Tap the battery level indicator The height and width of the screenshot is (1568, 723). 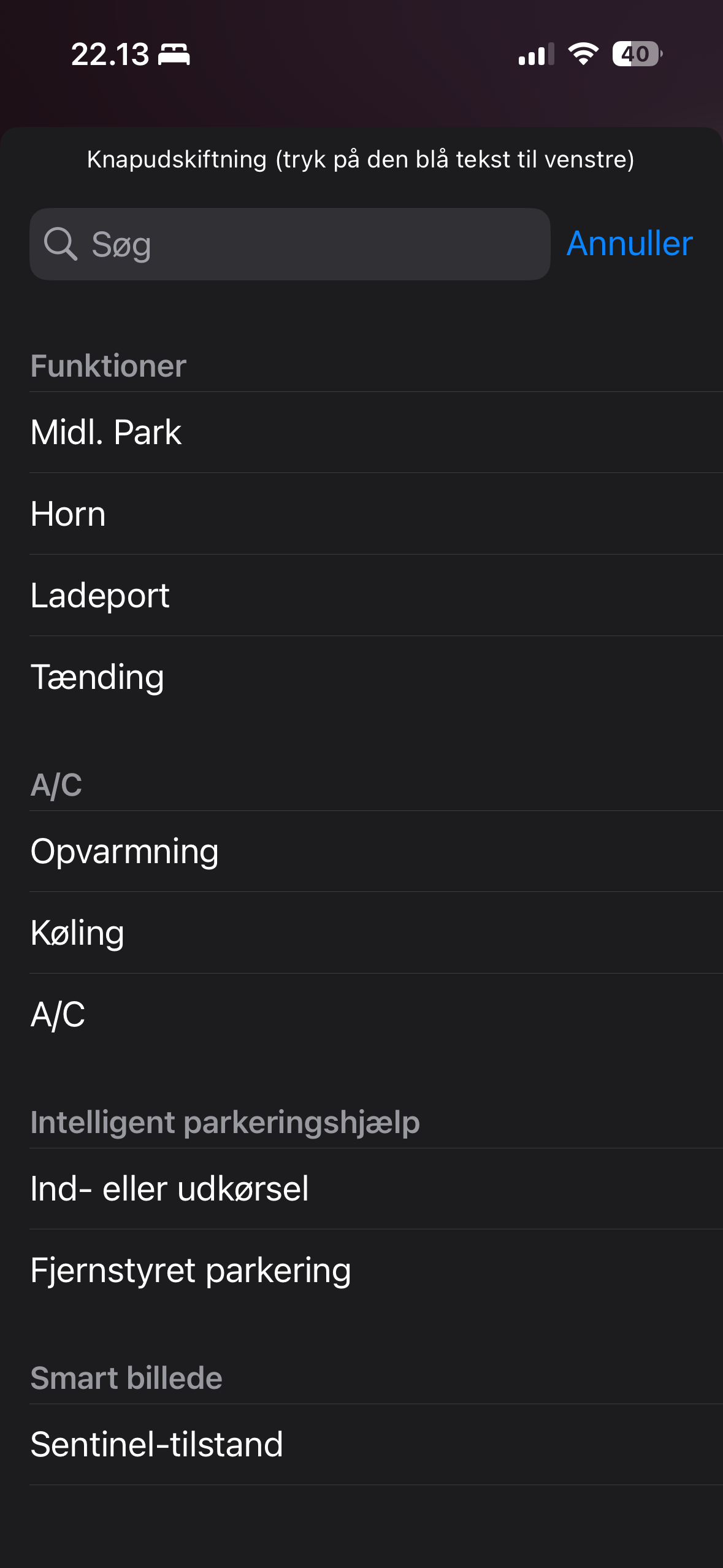637,54
